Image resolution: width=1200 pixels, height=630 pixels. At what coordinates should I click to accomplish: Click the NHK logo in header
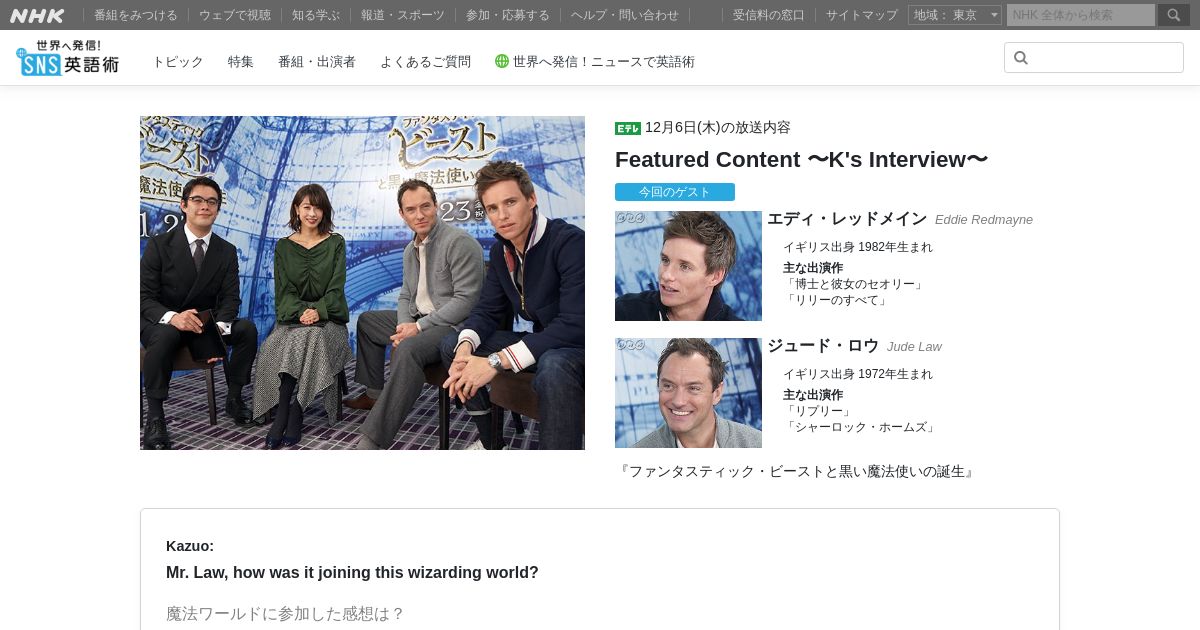pos(37,15)
